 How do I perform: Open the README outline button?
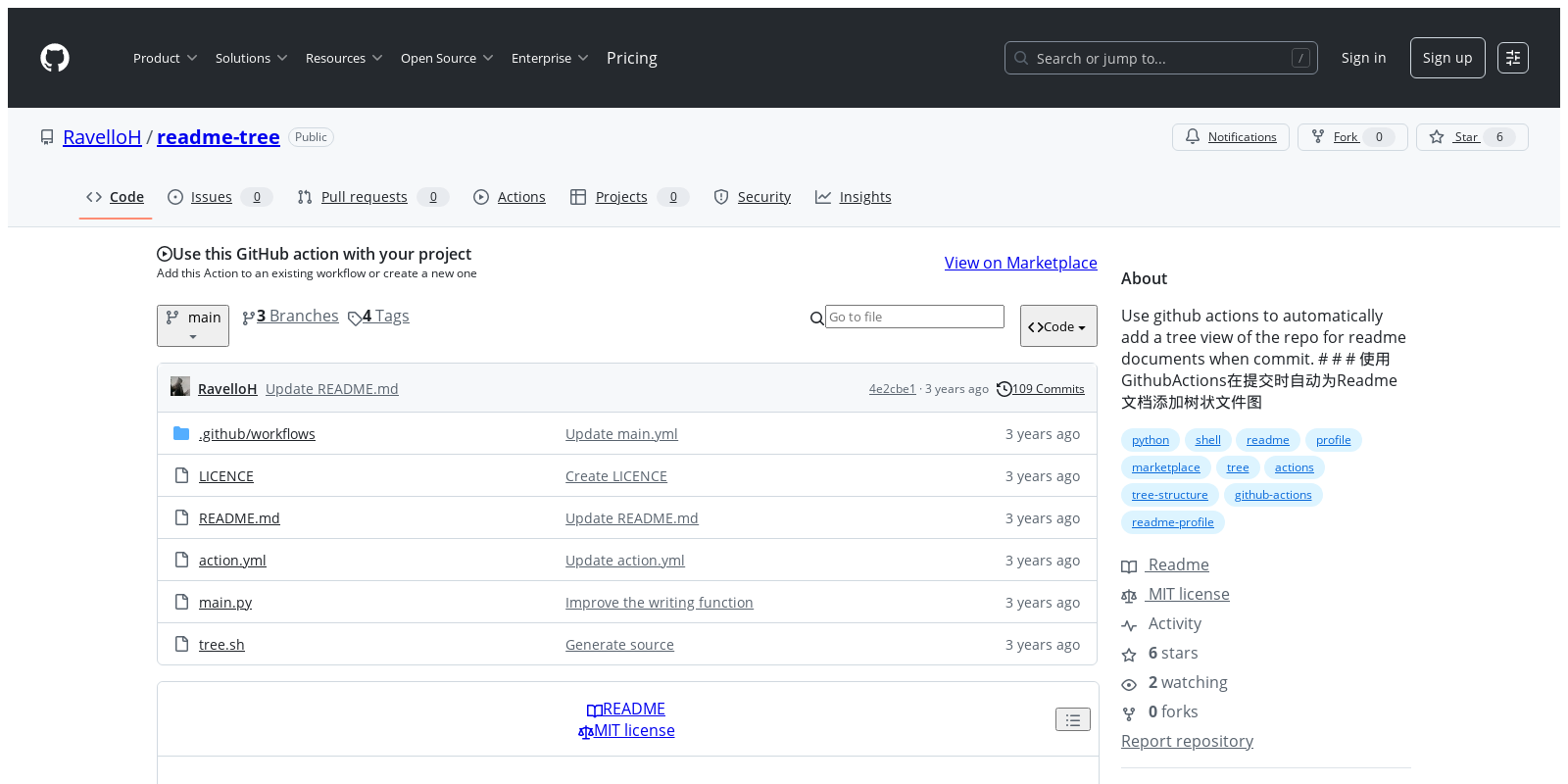point(1073,719)
